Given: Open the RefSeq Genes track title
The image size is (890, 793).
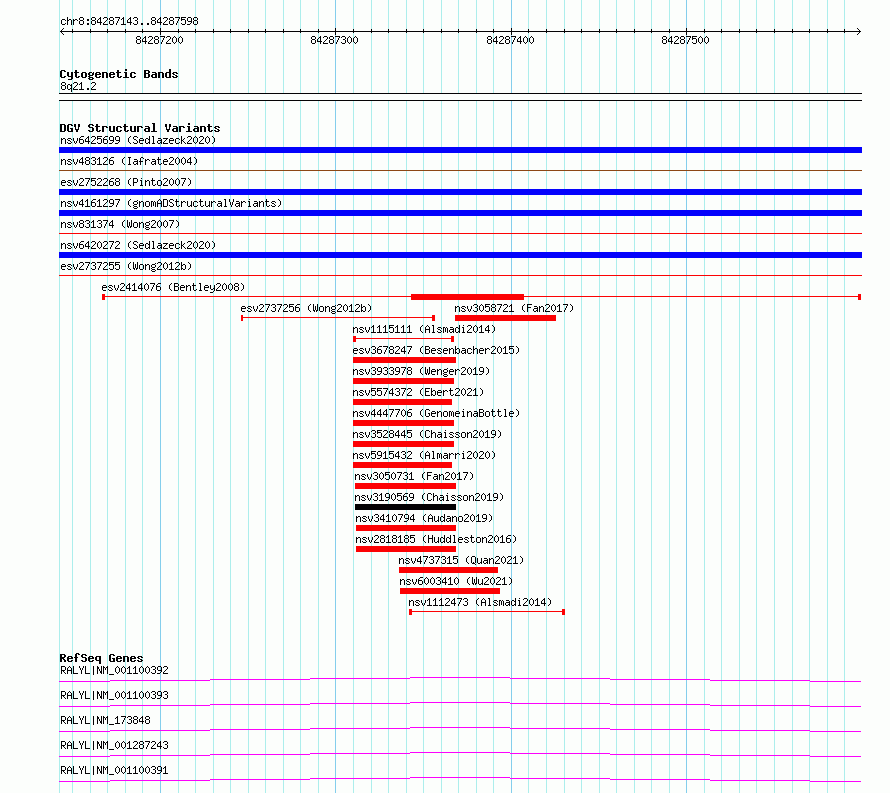Looking at the screenshot, I should click(101, 658).
